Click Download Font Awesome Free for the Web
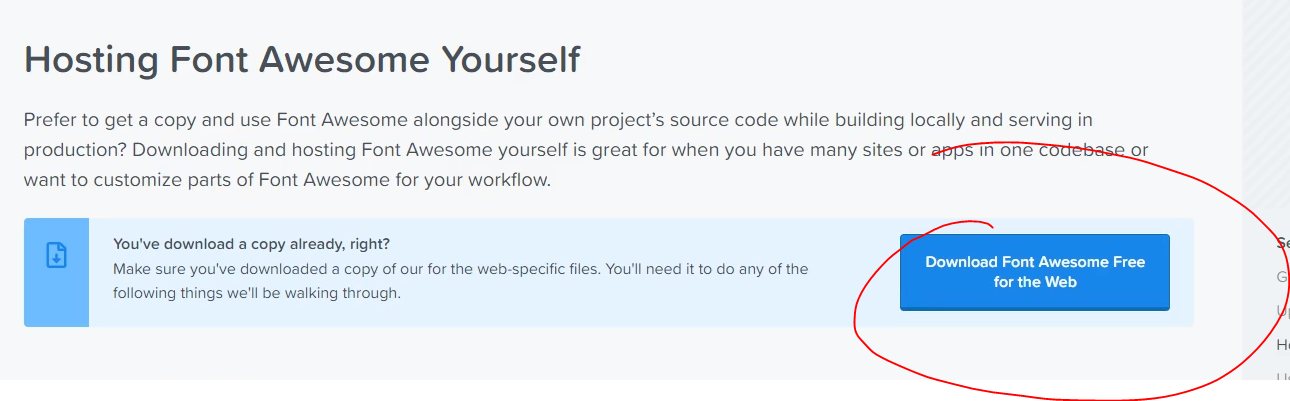Screen dimensions: 1290x401 click(x=1034, y=272)
